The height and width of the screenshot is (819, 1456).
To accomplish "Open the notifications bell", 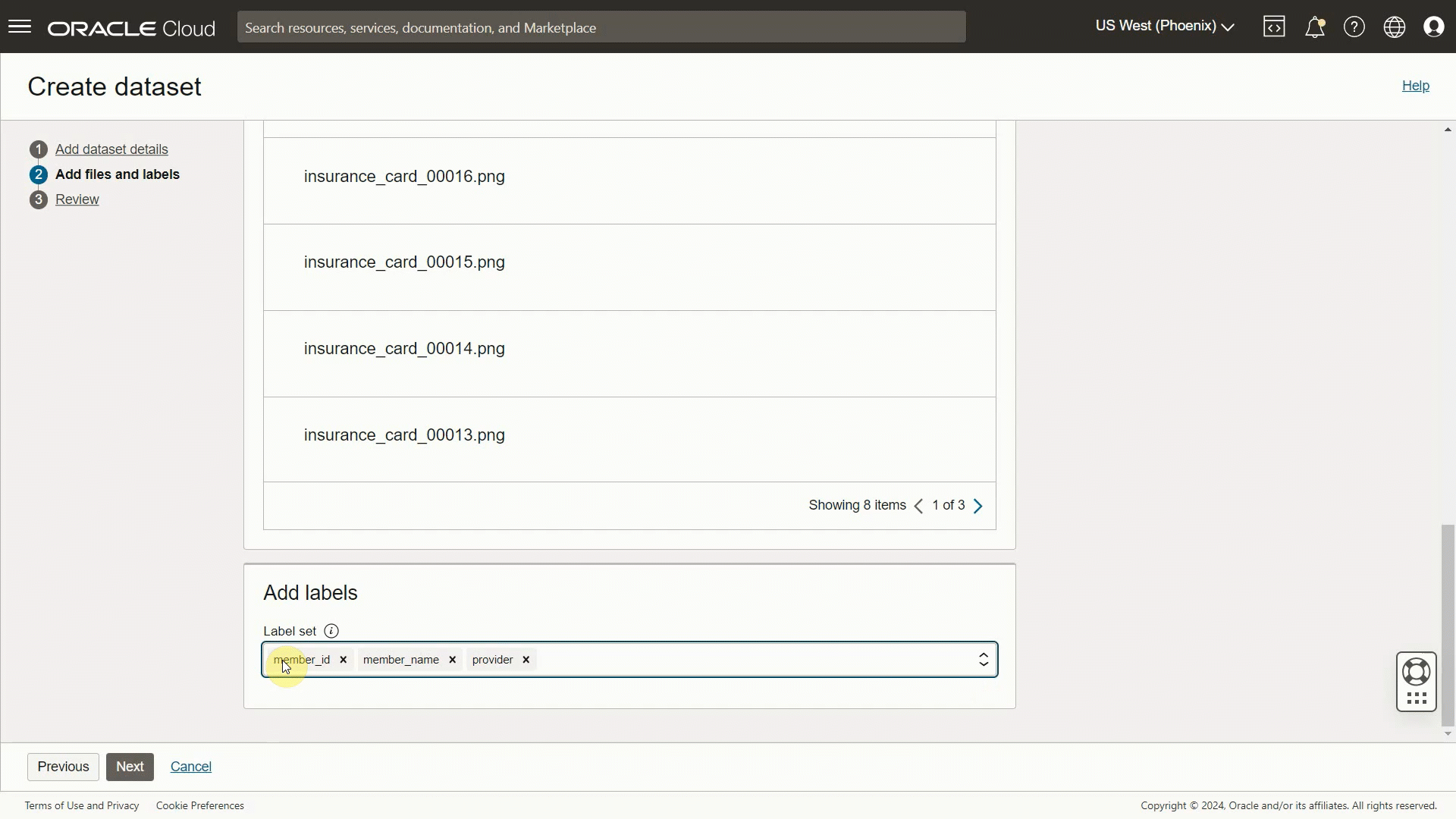I will (1315, 26).
